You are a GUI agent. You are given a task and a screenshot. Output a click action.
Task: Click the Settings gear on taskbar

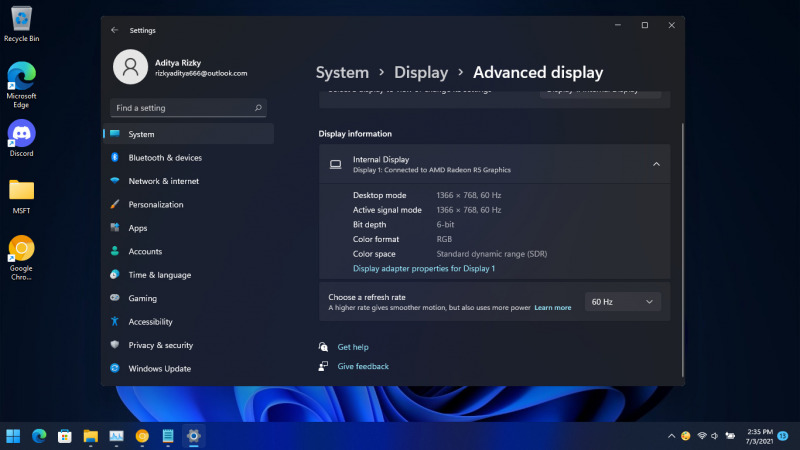click(x=193, y=436)
